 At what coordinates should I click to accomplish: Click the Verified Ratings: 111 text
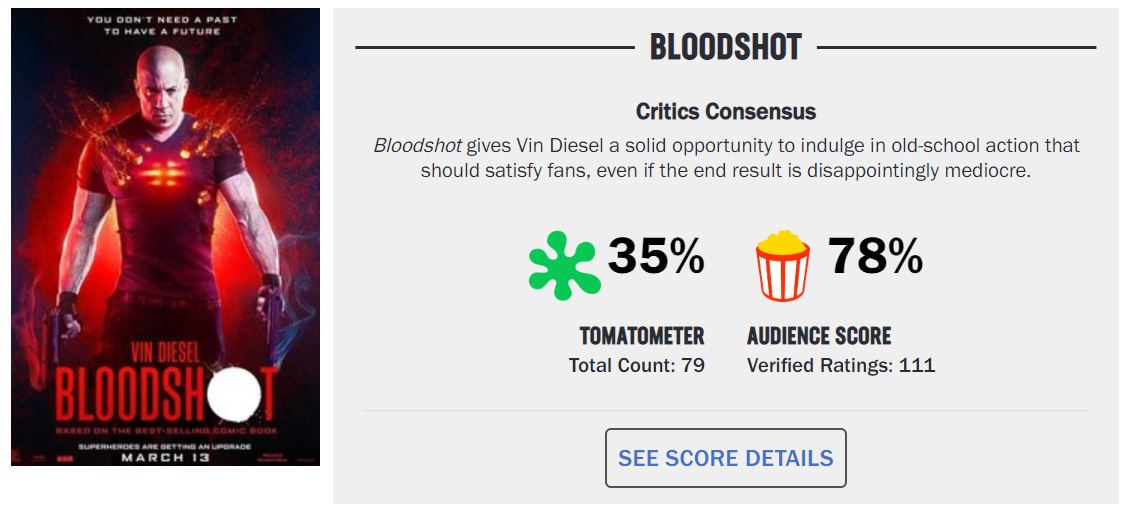pyautogui.click(x=841, y=366)
